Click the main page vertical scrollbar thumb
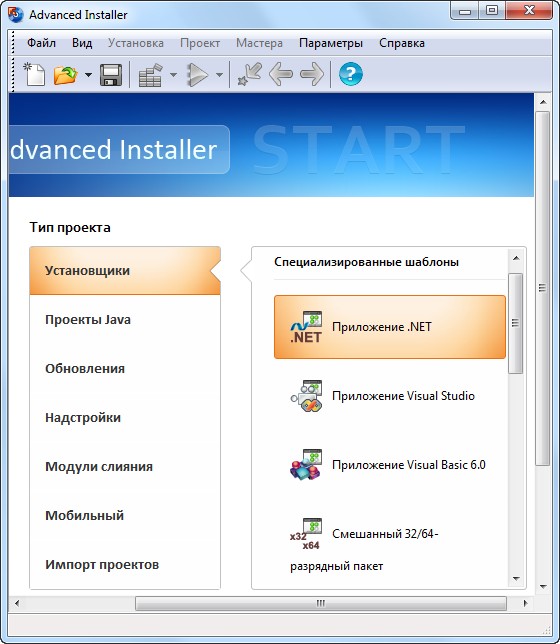This screenshot has width=560, height=644. click(x=543, y=288)
